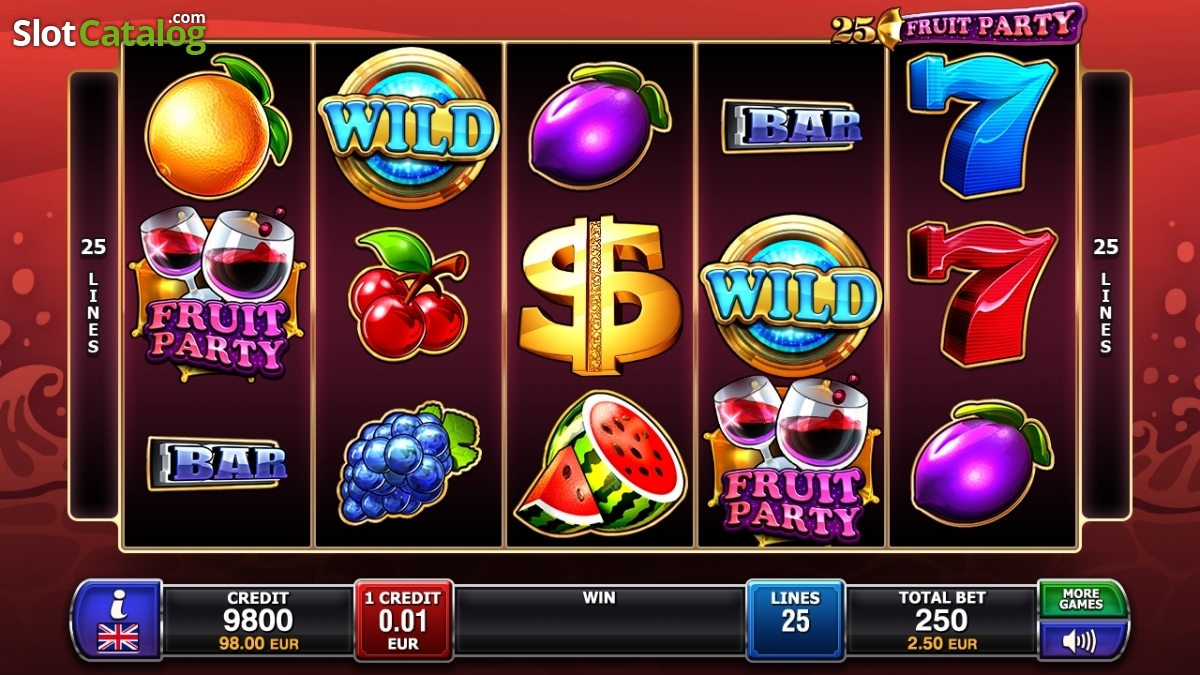Click the left 25 Lines indicator
This screenshot has width=1200, height=675.
click(x=93, y=295)
